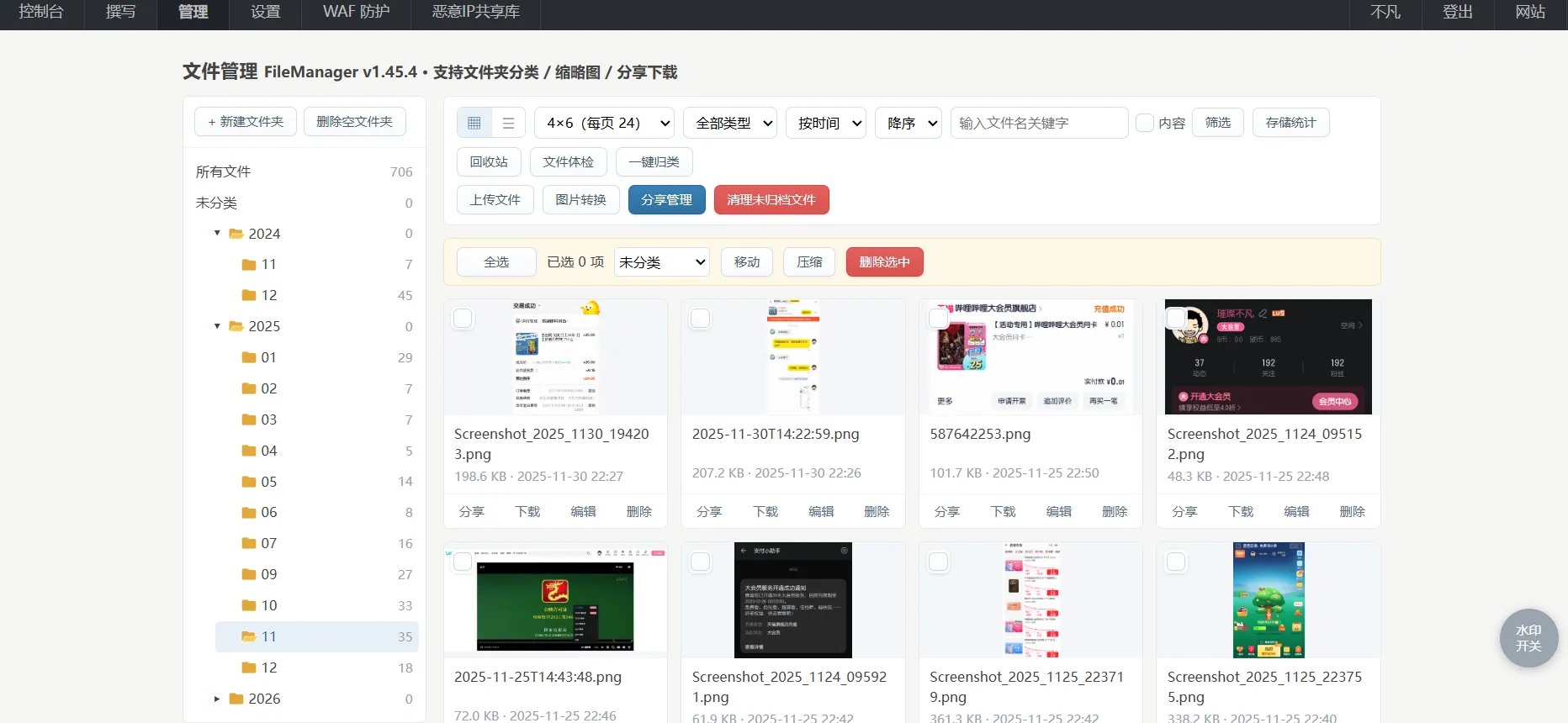Select folder 10 with 33 files
Screen dimensions: 1568x723
pyautogui.click(x=316, y=605)
